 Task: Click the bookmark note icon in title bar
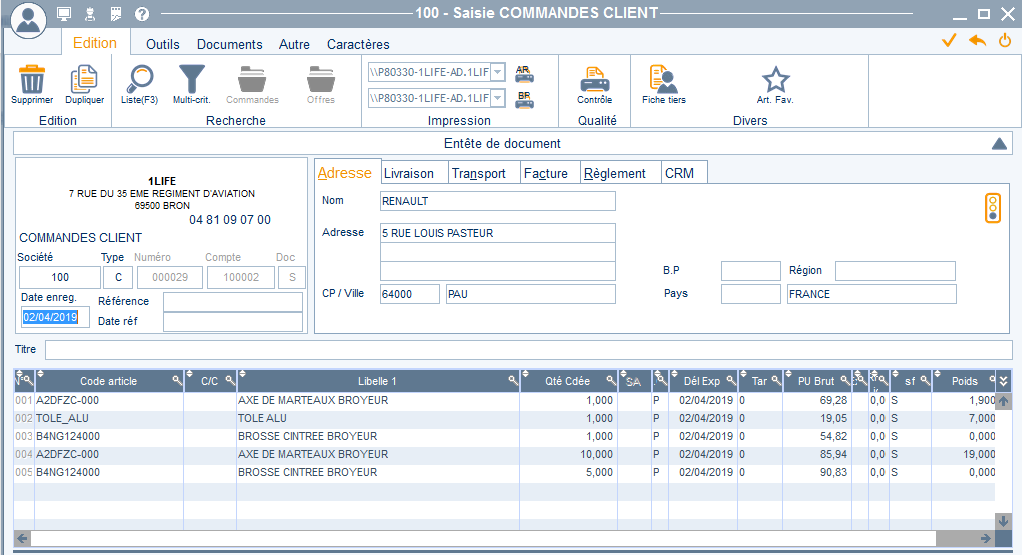pyautogui.click(x=115, y=14)
